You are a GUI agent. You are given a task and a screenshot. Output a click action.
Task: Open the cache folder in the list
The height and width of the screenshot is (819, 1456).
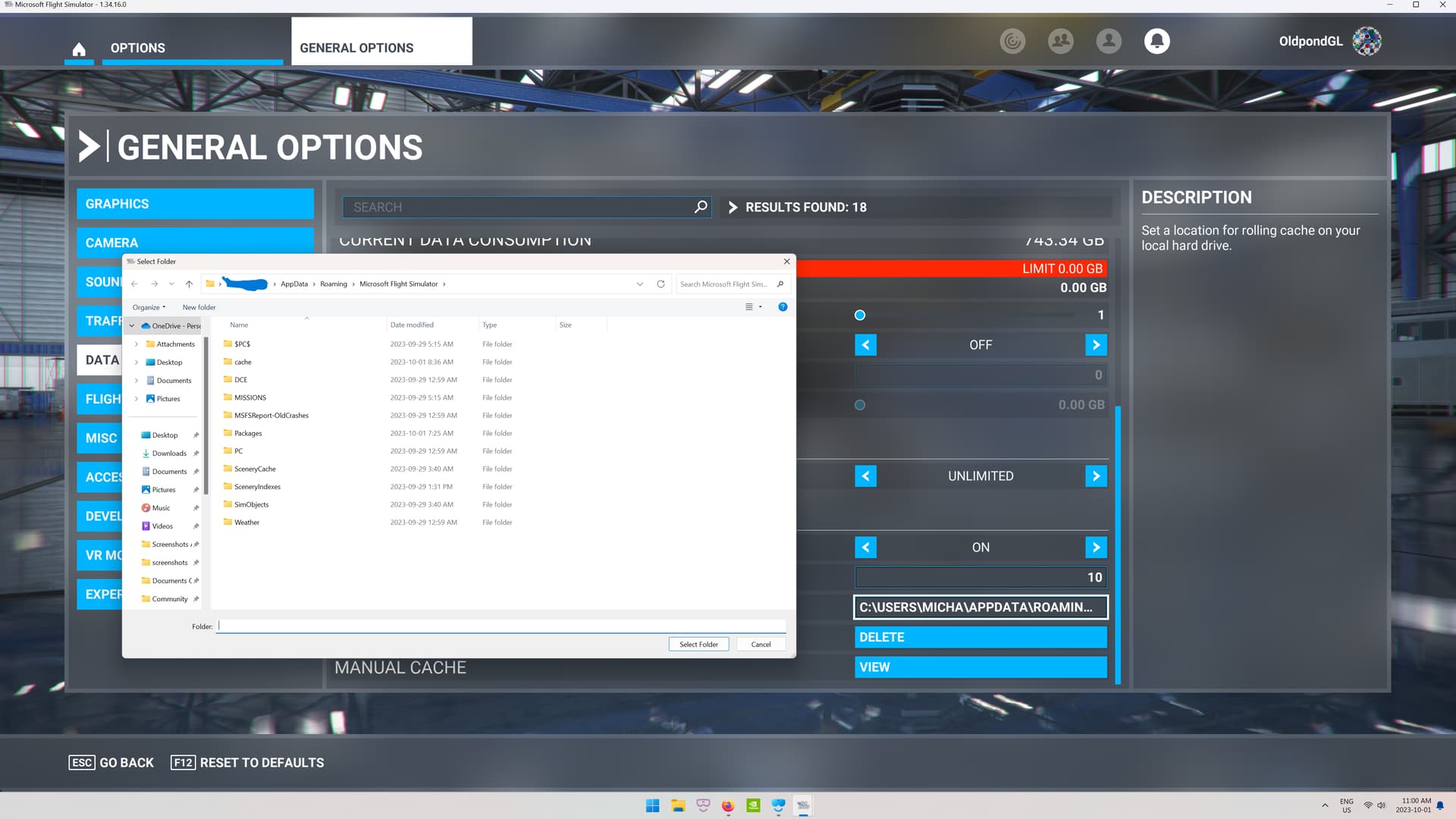point(243,362)
